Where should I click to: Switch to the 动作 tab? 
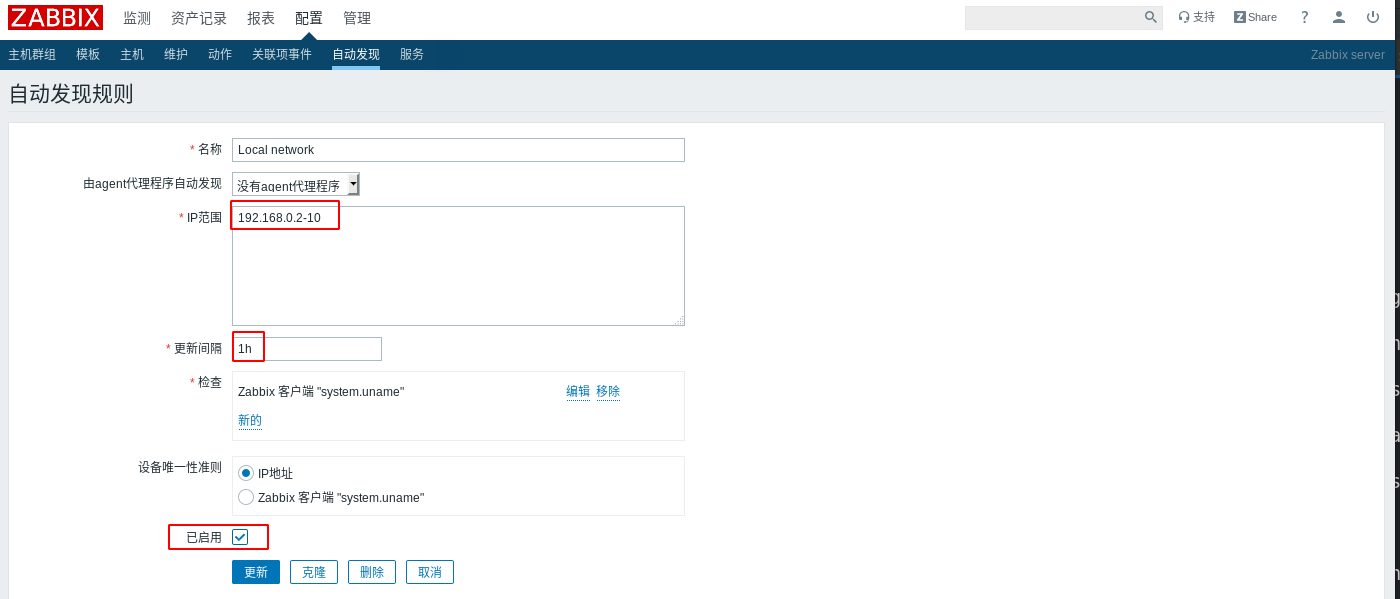click(x=220, y=55)
